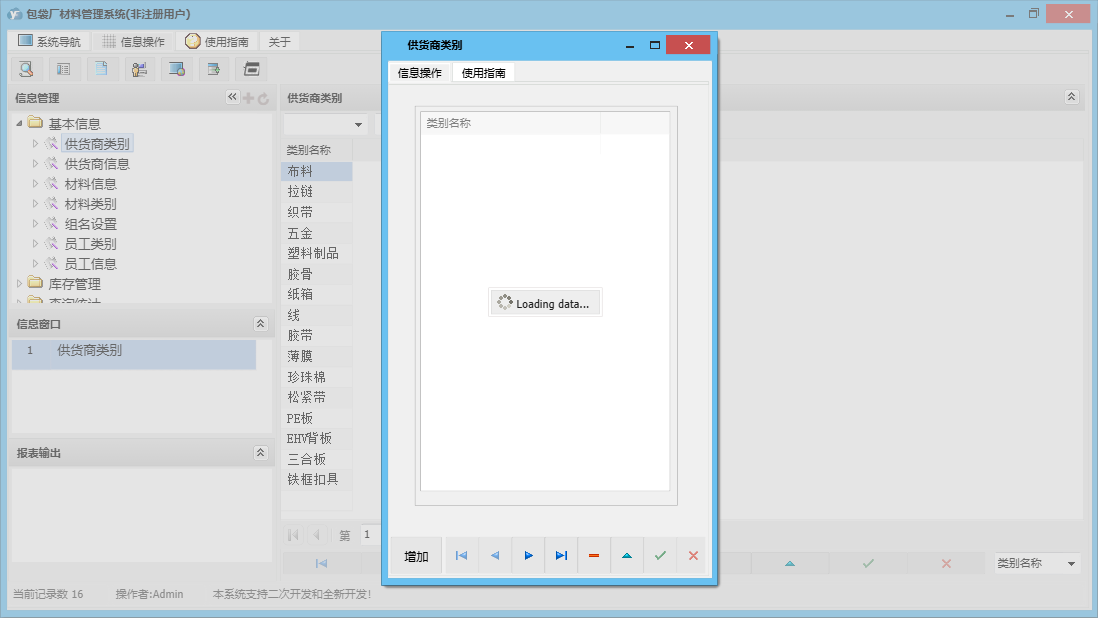Expand the 库存管理 tree folder
Screen dimensions: 1098x618
[x=19, y=284]
